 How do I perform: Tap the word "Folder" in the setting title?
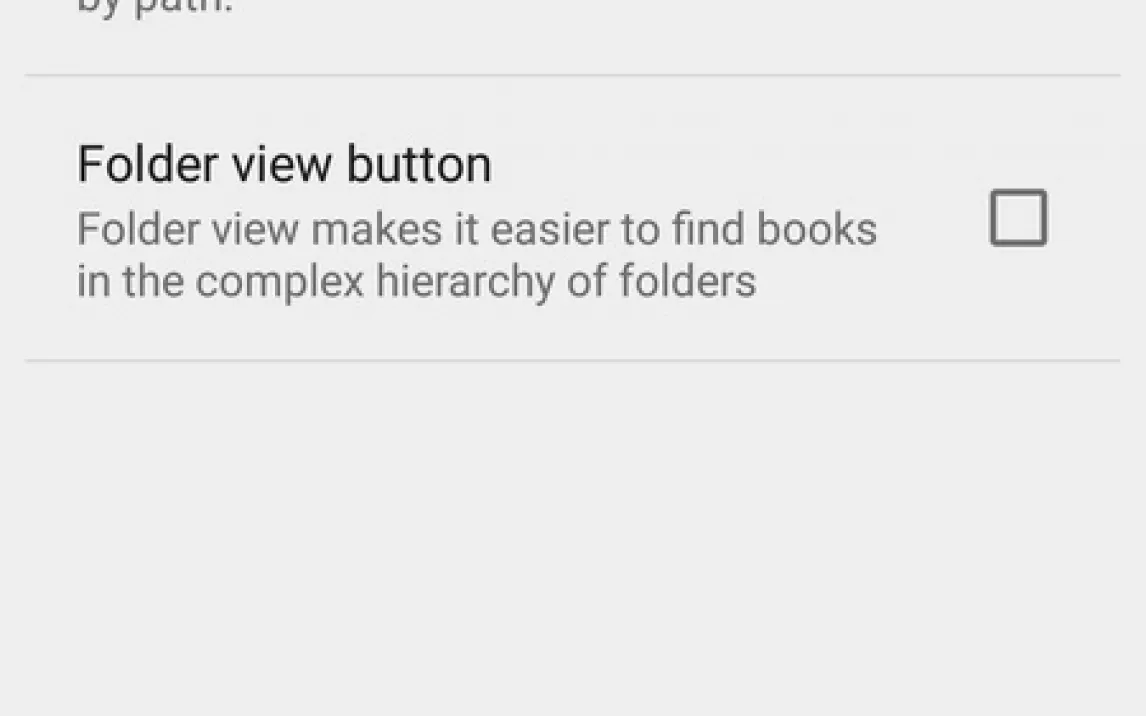click(148, 164)
